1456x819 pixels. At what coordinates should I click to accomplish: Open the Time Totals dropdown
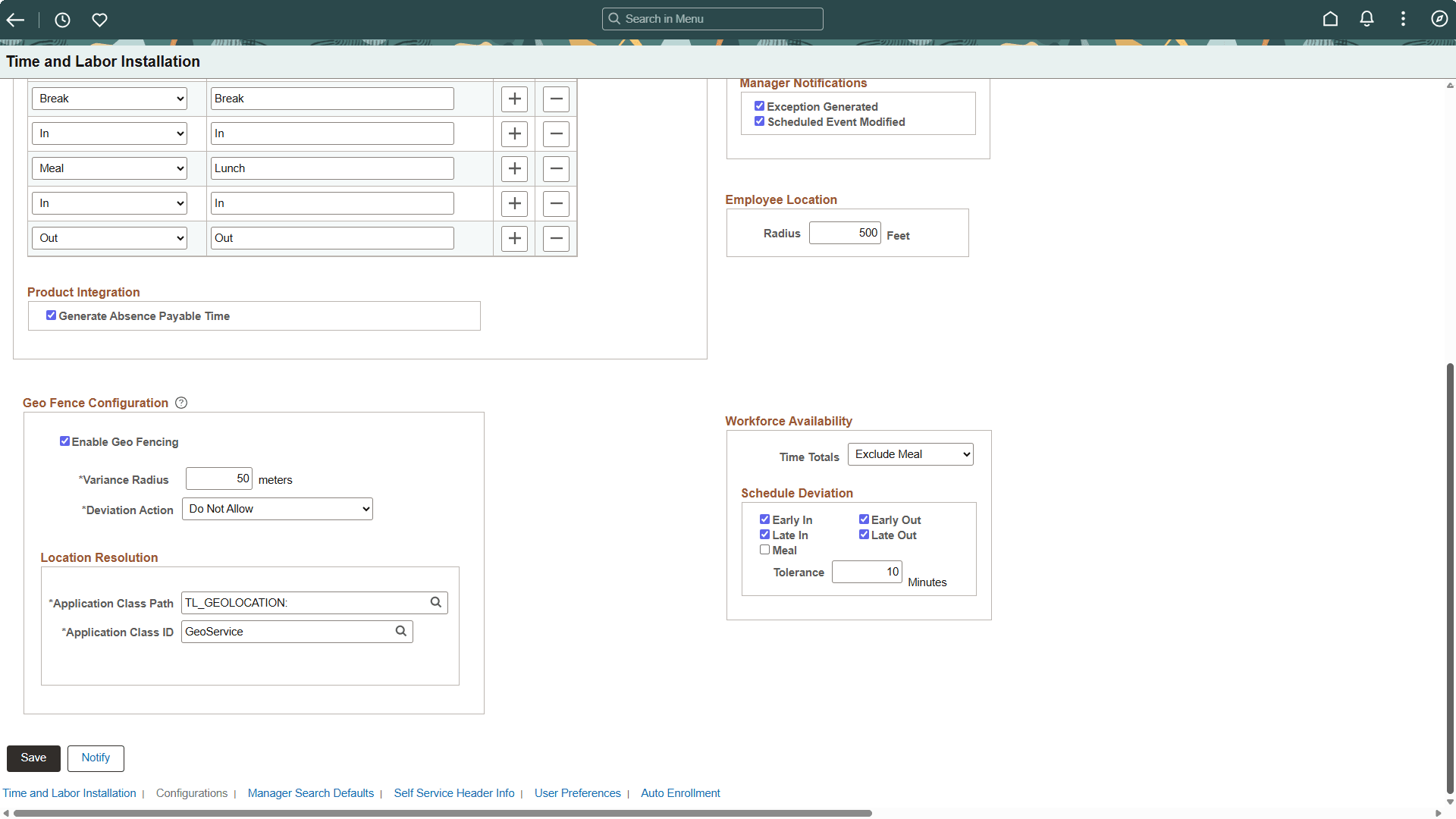click(910, 454)
